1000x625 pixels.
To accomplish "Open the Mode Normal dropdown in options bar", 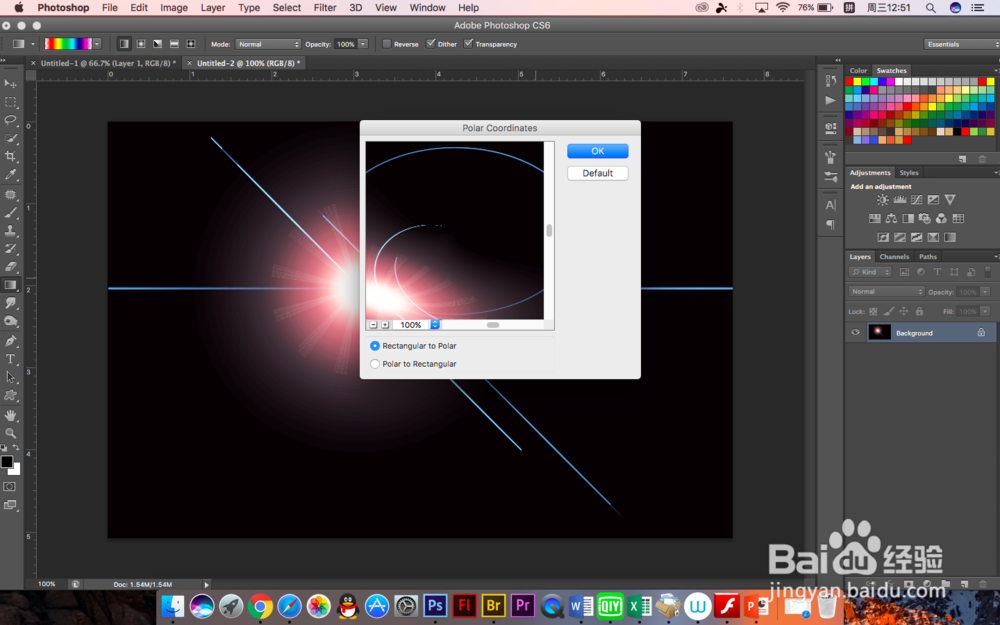I will [268, 44].
